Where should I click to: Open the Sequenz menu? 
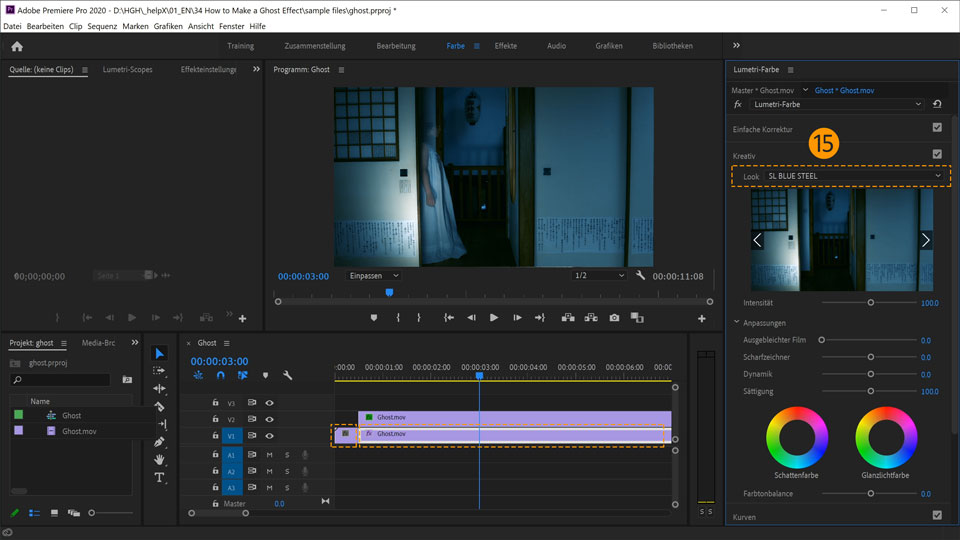[x=102, y=26]
